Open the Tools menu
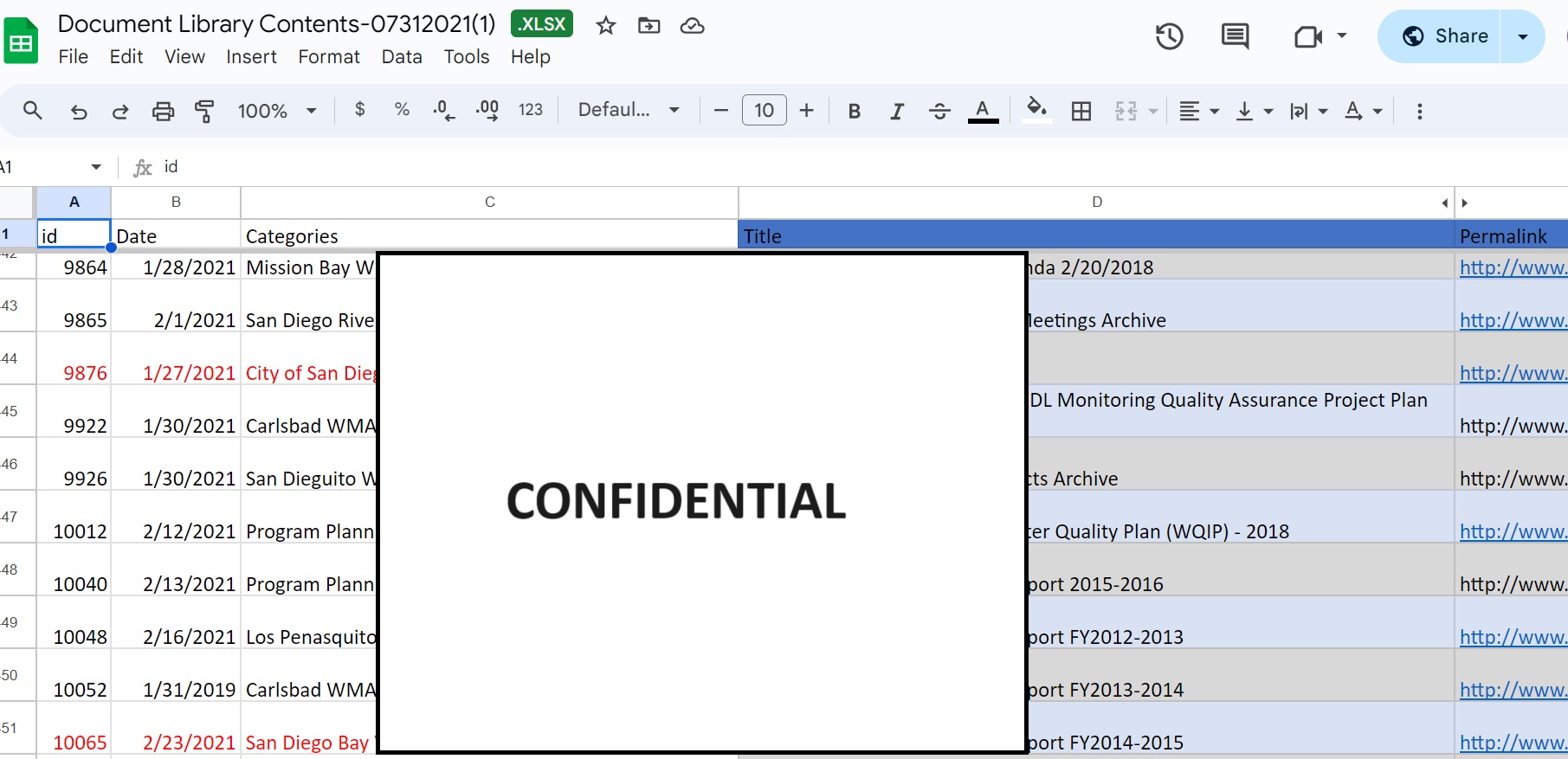 click(x=467, y=57)
